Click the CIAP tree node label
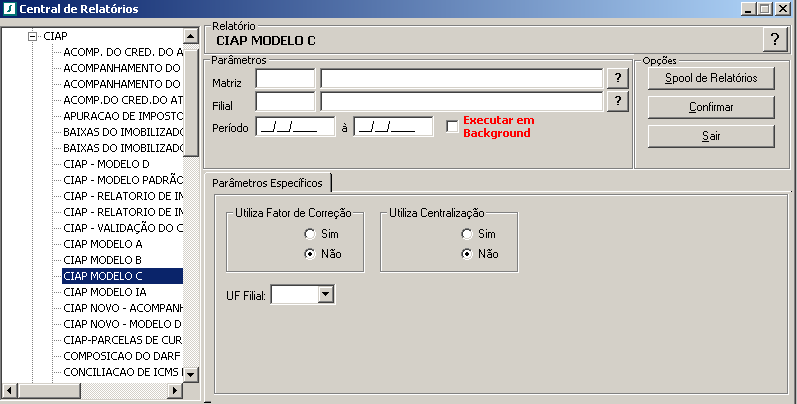Screen dimensions: 797x404 coord(55,36)
